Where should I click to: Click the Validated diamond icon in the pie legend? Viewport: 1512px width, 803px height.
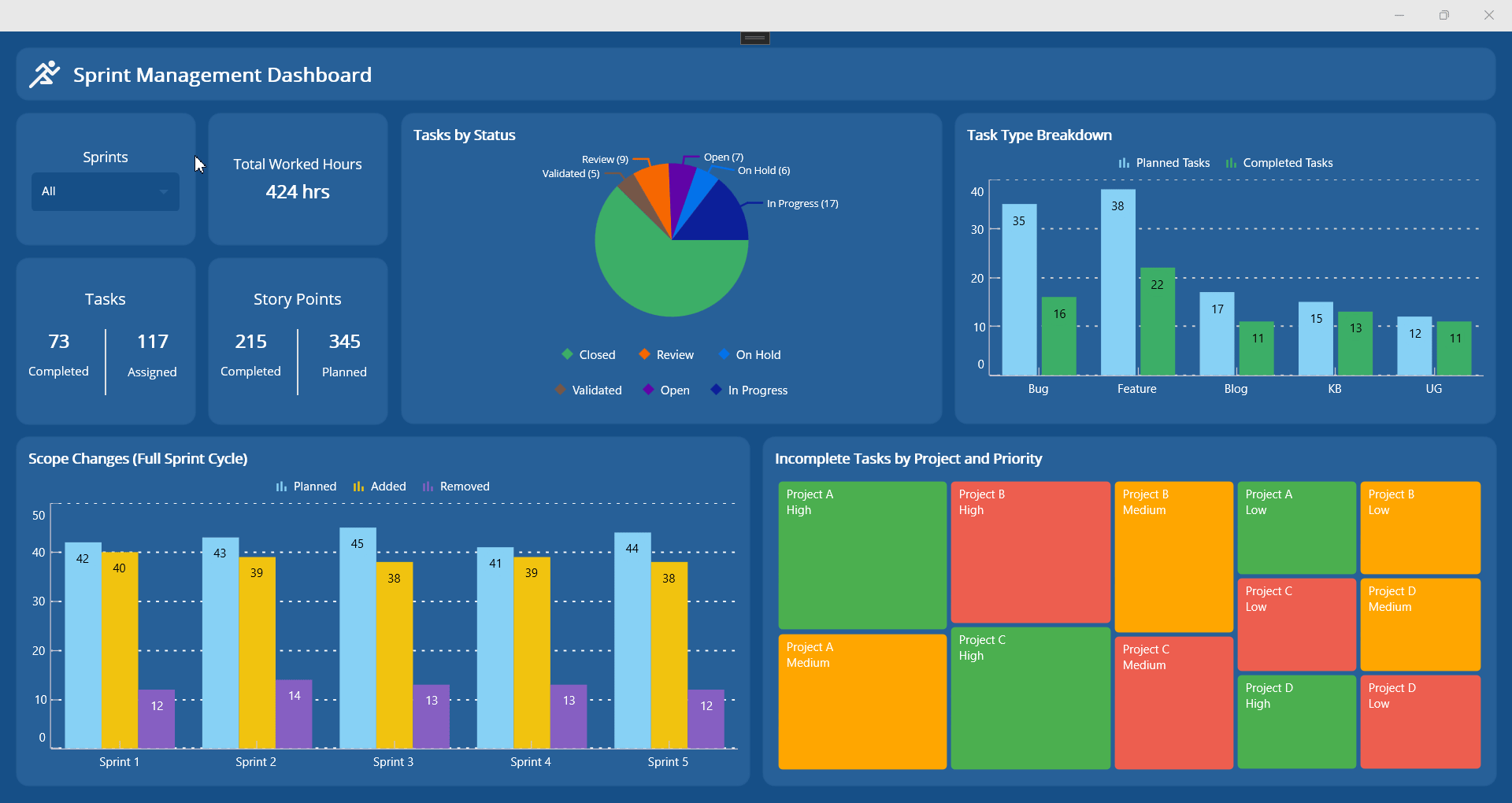click(559, 390)
